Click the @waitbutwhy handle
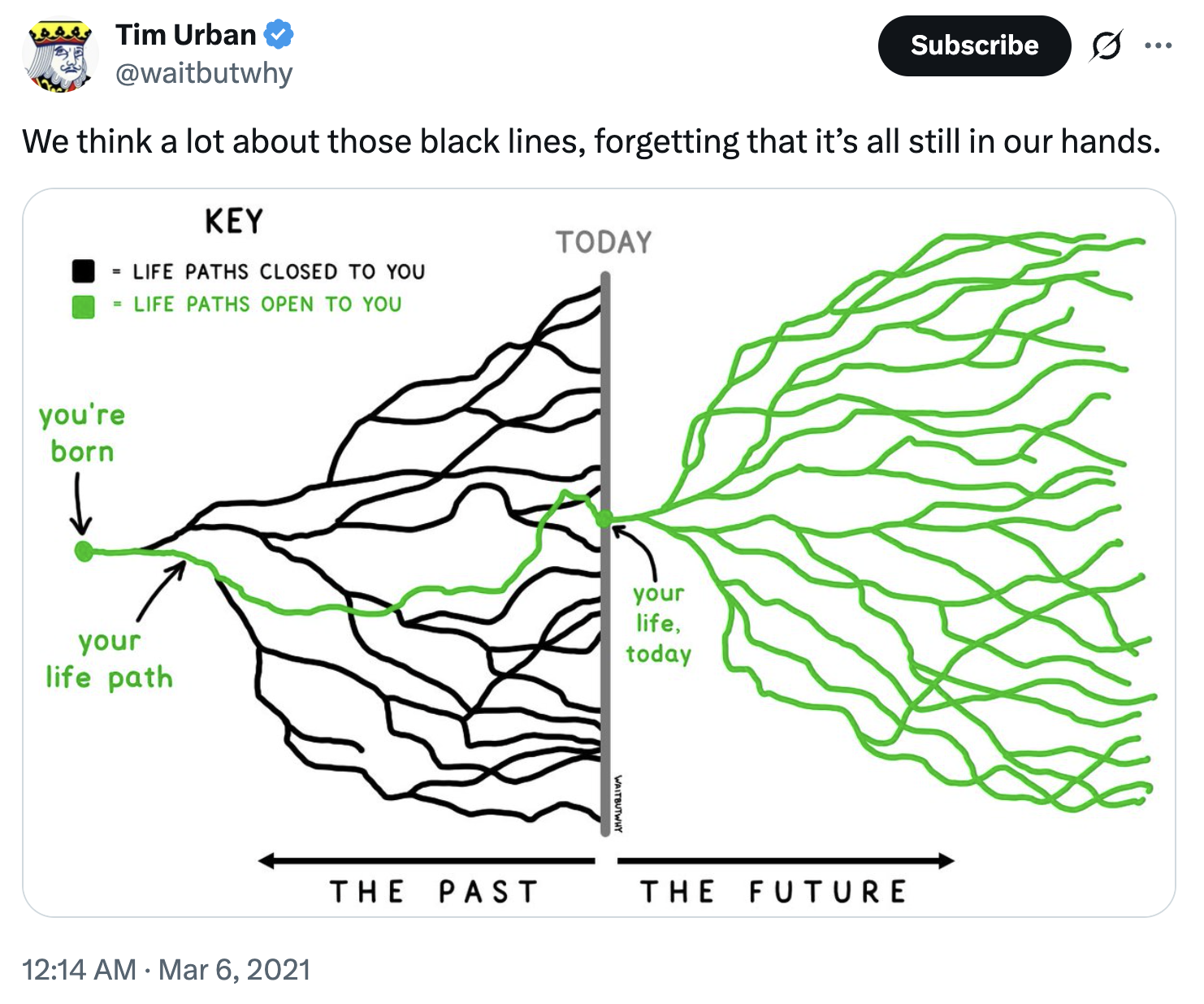1204x1004 pixels. [204, 74]
